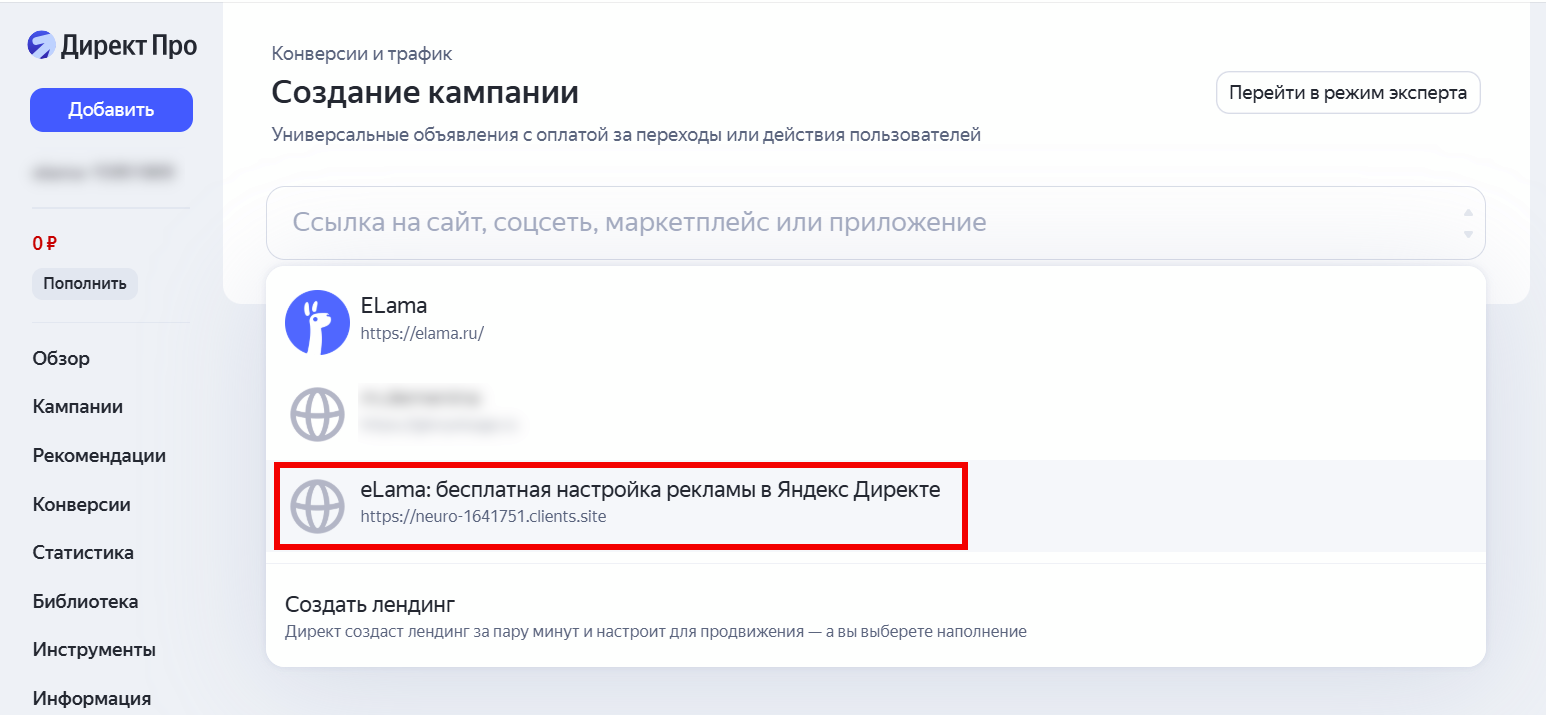
Task: Click the up/down arrows in the link field
Action: [x=1468, y=222]
